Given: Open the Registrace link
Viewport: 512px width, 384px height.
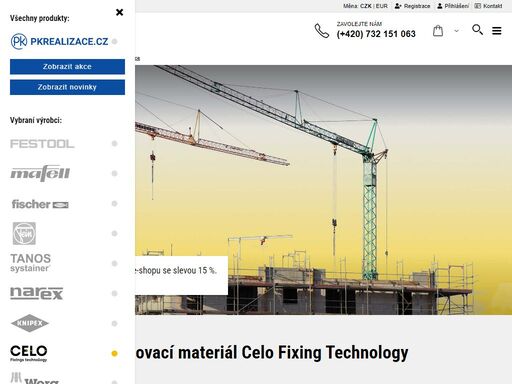Looking at the screenshot, I should 412,6.
